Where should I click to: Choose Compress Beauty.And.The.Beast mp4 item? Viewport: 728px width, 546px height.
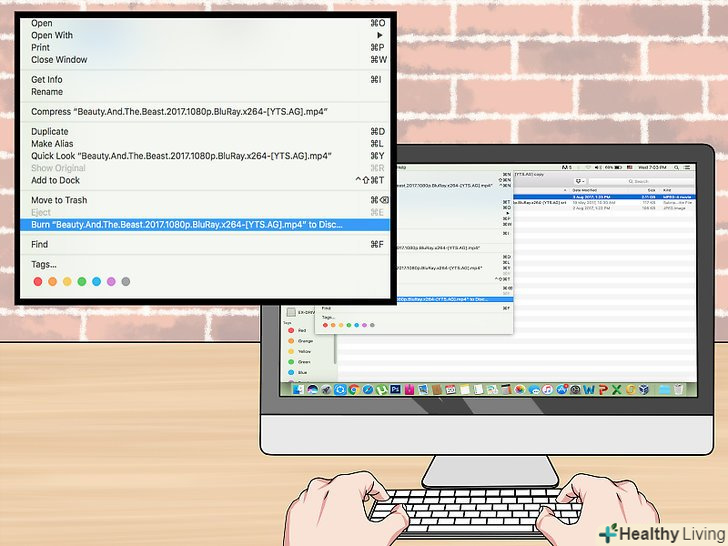click(x=205, y=112)
